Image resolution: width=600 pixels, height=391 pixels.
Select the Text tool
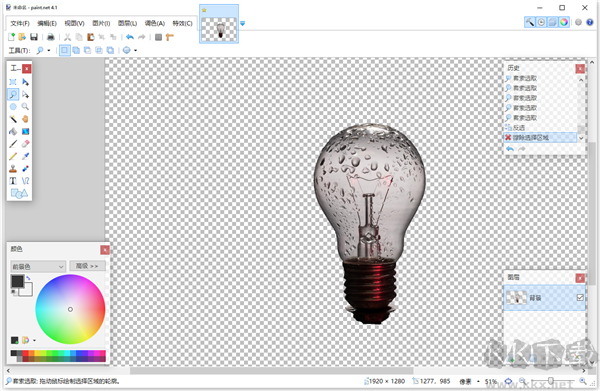[x=13, y=181]
